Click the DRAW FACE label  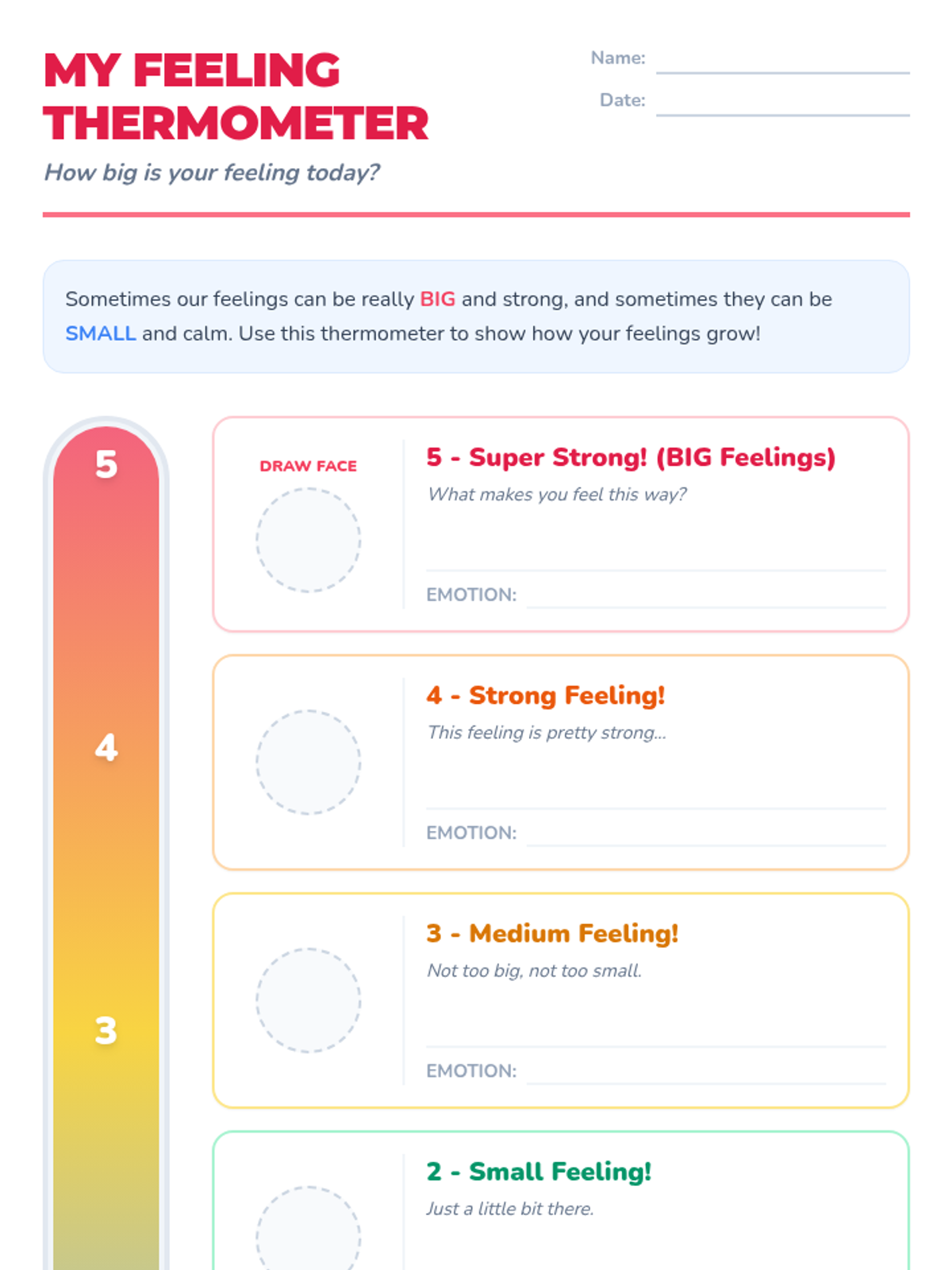[x=309, y=466]
